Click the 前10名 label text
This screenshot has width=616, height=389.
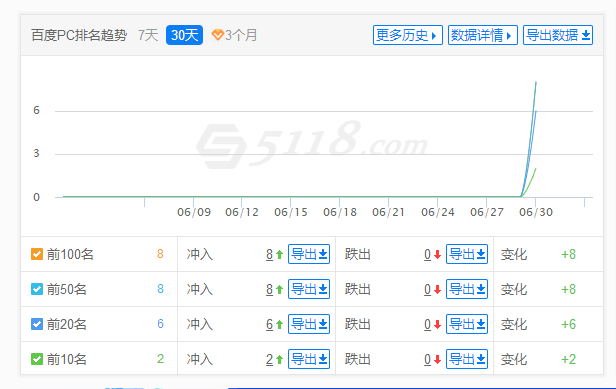(x=66, y=359)
